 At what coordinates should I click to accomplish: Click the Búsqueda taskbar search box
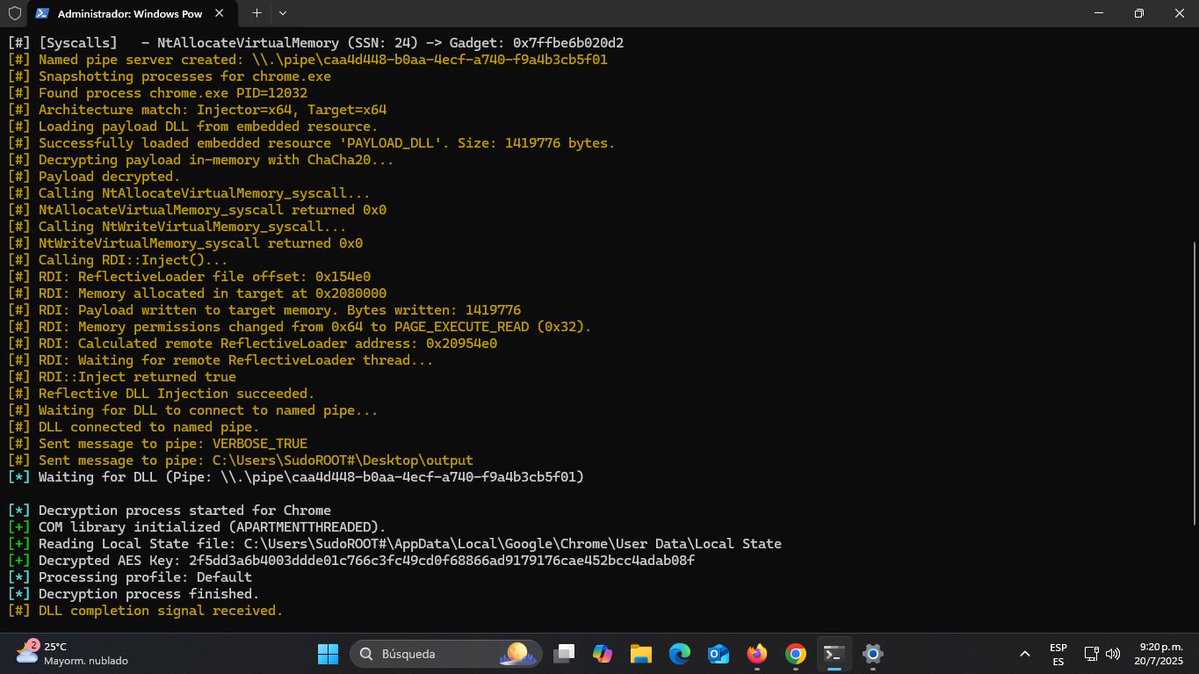(446, 654)
